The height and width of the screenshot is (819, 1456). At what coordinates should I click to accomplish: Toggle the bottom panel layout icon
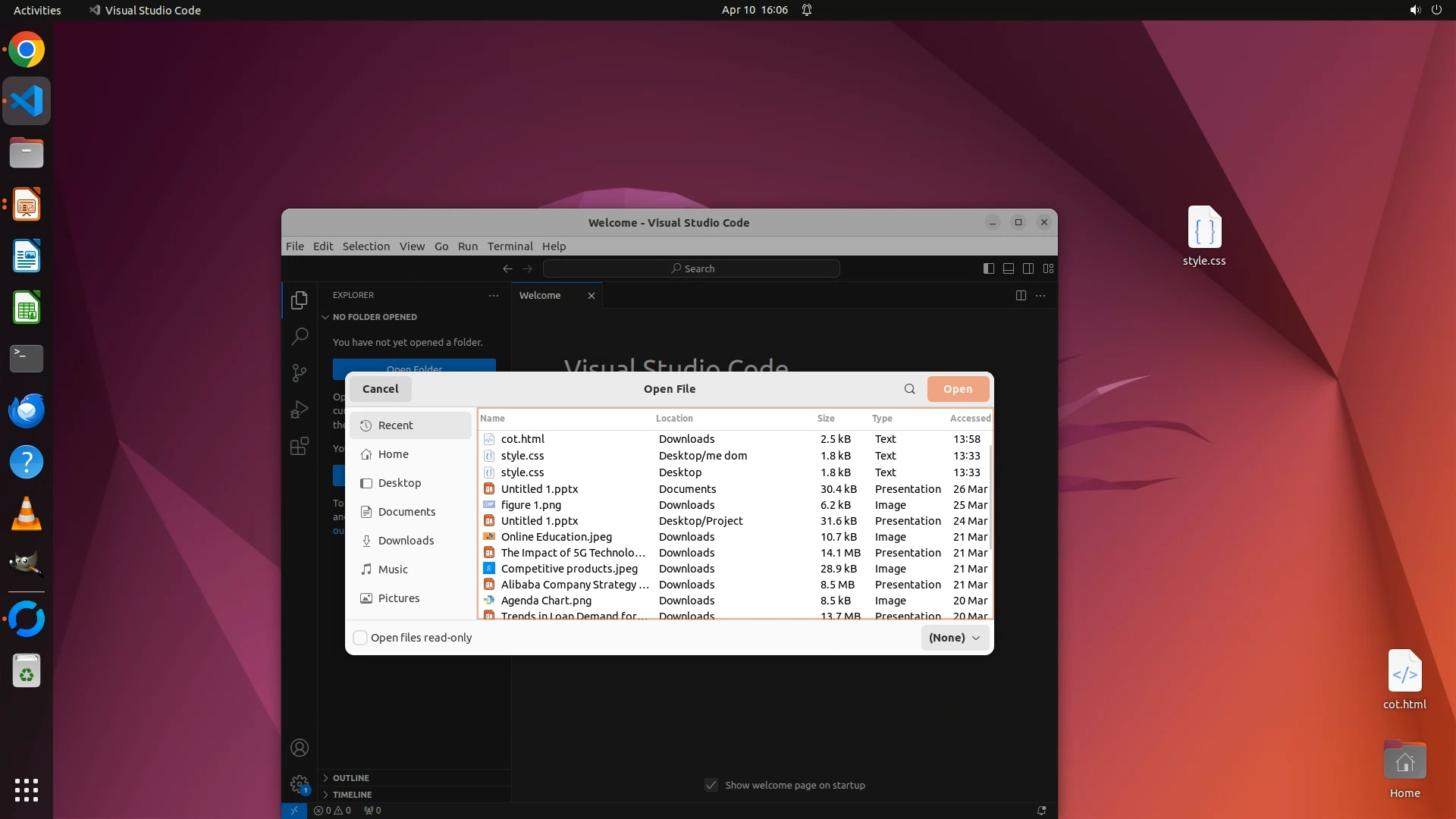(1009, 268)
